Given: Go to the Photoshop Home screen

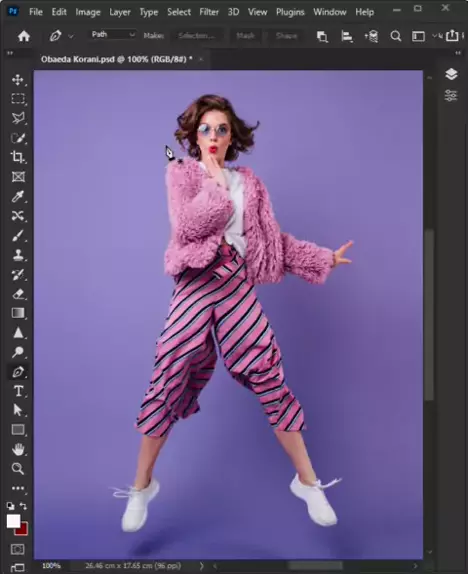Looking at the screenshot, I should pos(24,36).
